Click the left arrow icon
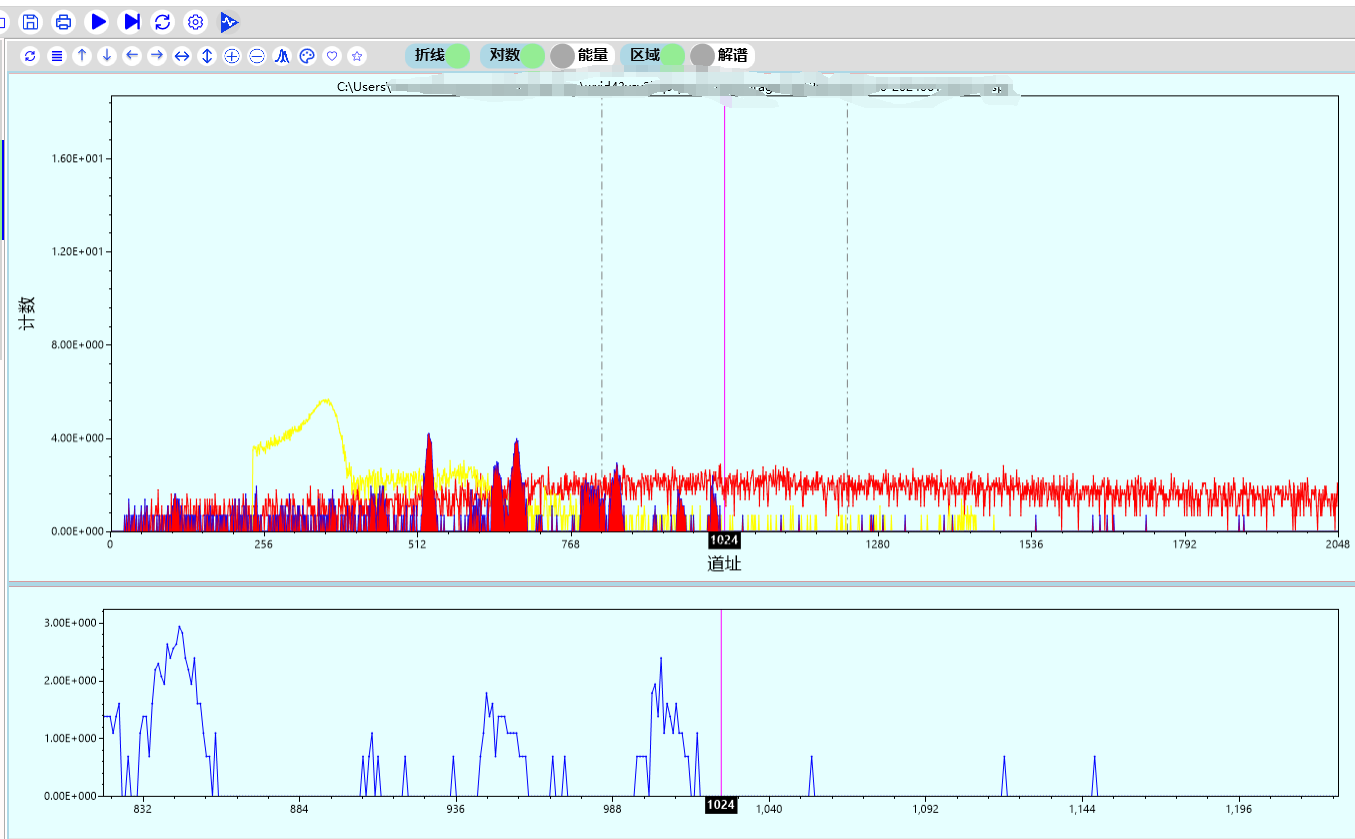The height and width of the screenshot is (839, 1355). tap(132, 56)
